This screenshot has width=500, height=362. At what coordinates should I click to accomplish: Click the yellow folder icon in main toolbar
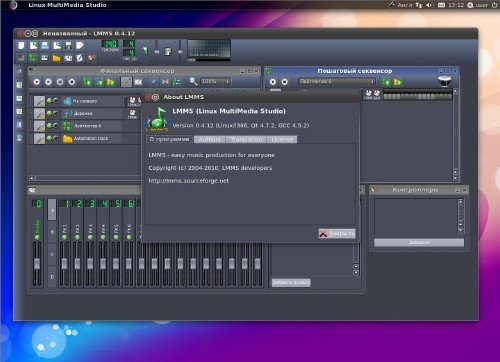[x=56, y=58]
